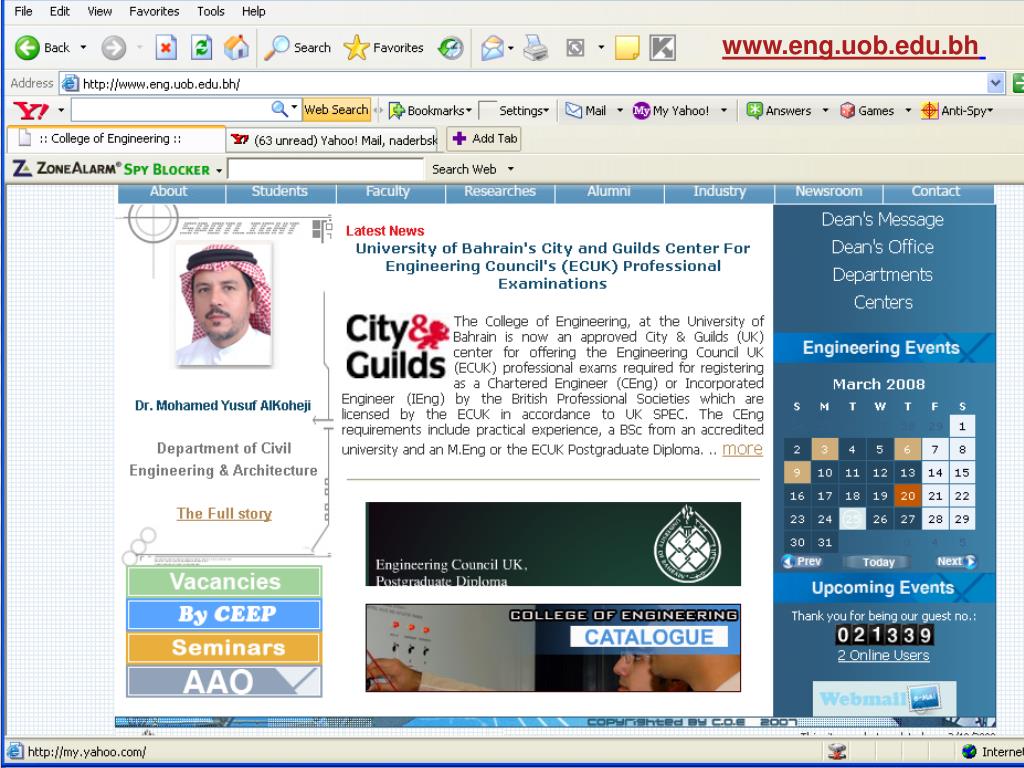The image size is (1024, 768).
Task: Expand the My Yahoo! dropdown arrow
Action: pos(724,110)
